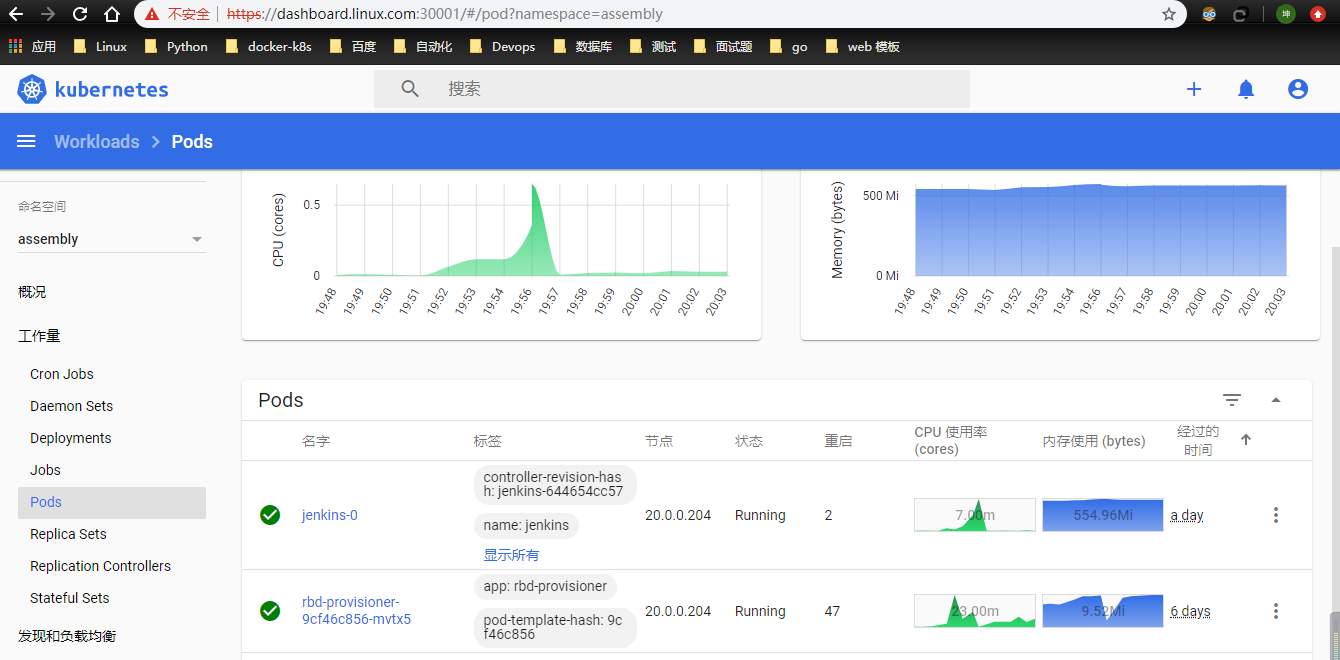The image size is (1340, 660).
Task: Click 显示所有 to show all labels
Action: [x=511, y=555]
